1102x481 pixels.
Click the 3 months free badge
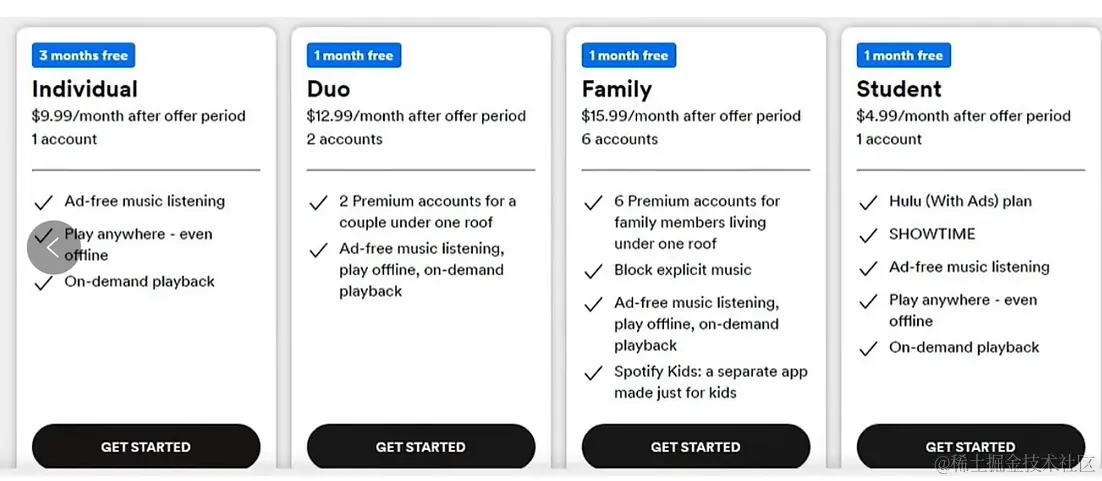pos(84,56)
